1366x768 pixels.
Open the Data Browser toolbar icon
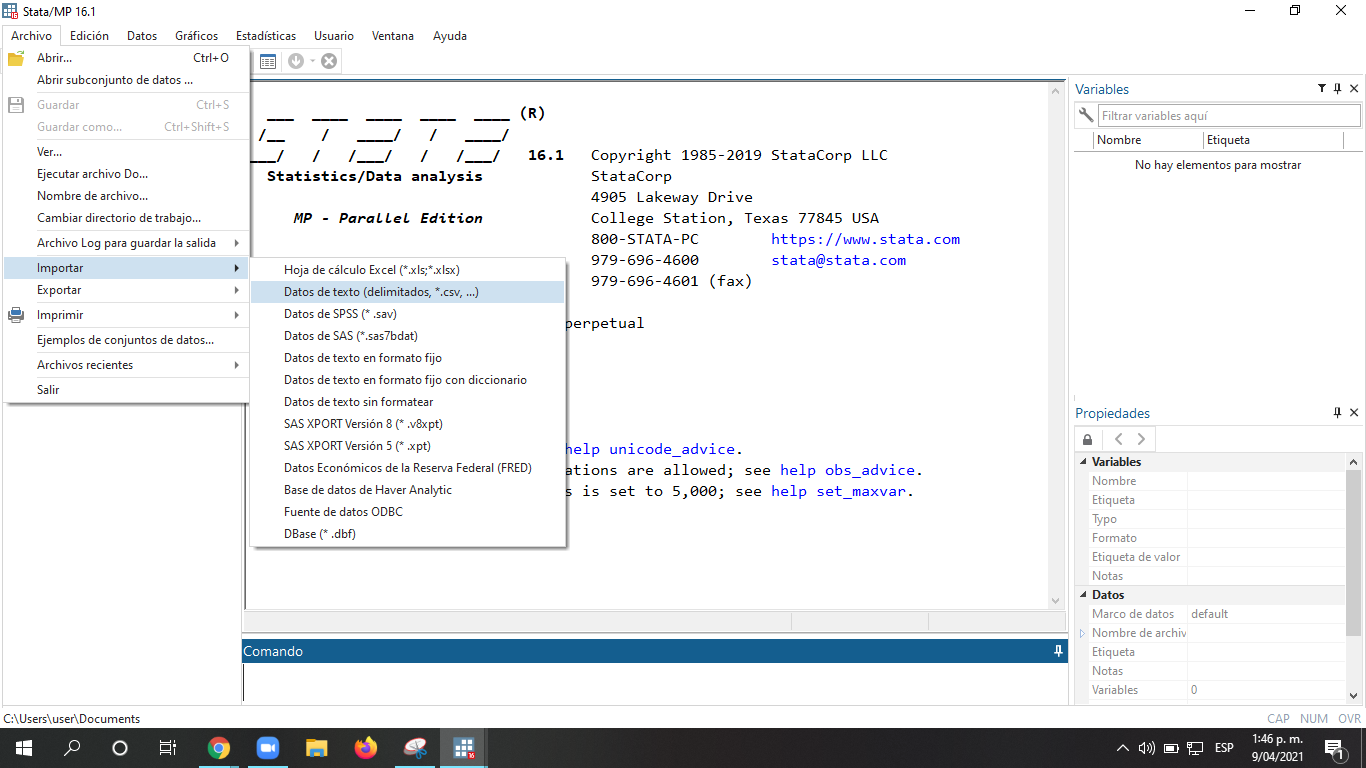point(267,61)
